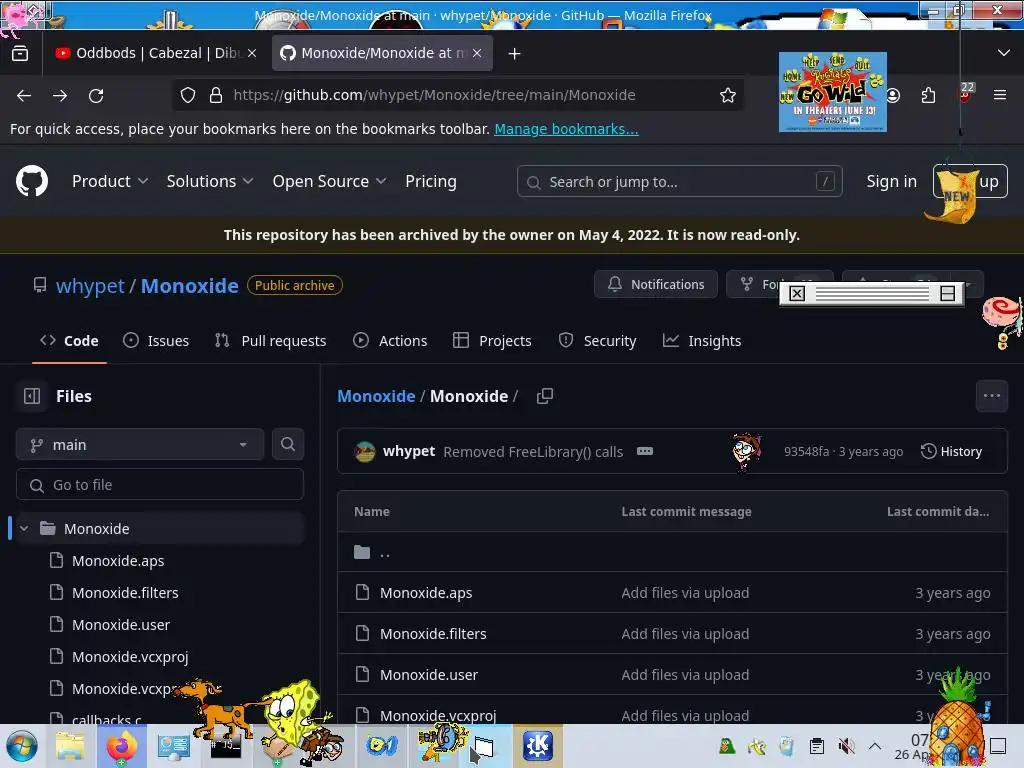
Task: Click the shield tracking protection icon
Action: [x=188, y=95]
